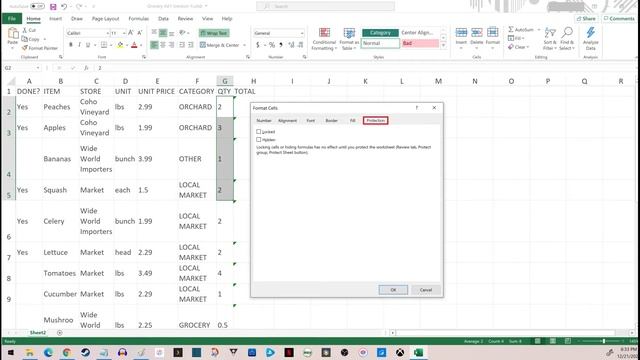Image resolution: width=640 pixels, height=360 pixels.
Task: Cut the selected cells
Action: [x=29, y=30]
